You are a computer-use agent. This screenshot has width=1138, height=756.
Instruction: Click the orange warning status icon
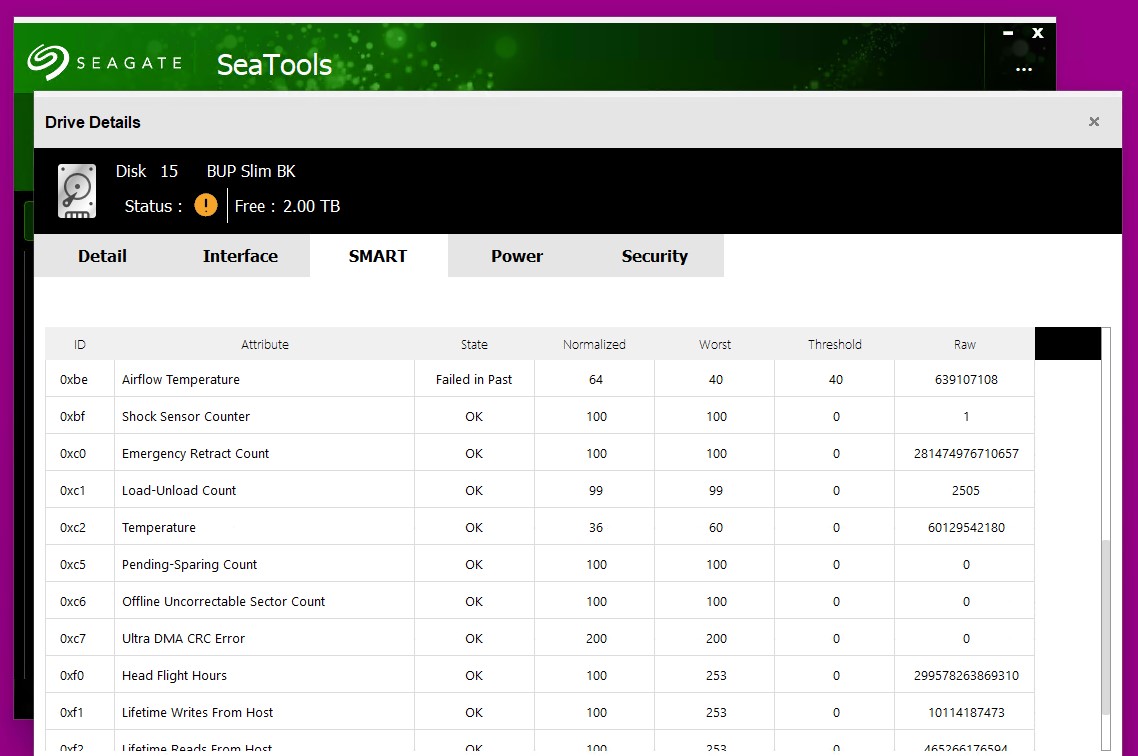click(206, 206)
